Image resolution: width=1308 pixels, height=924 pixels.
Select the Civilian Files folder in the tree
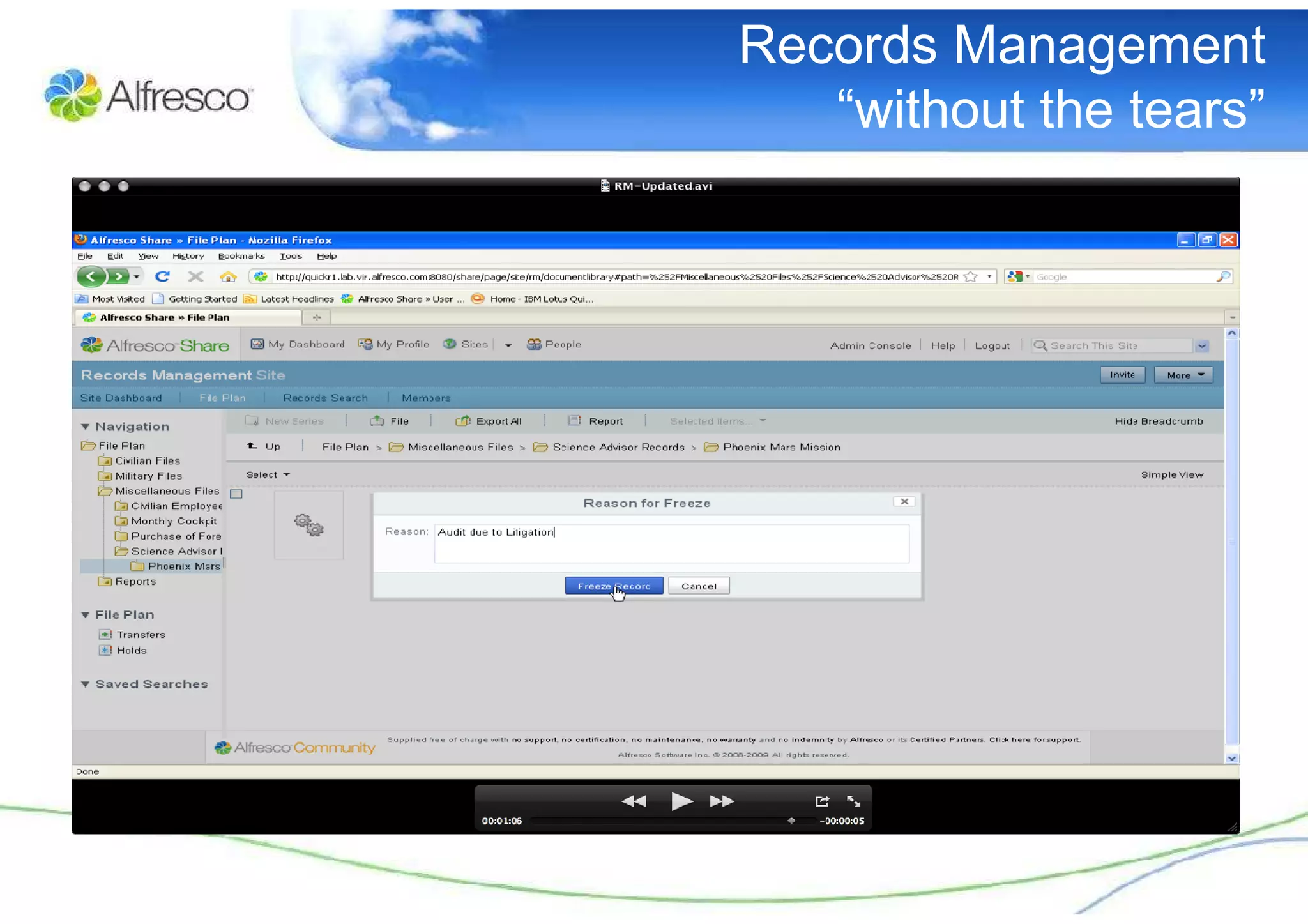point(148,460)
